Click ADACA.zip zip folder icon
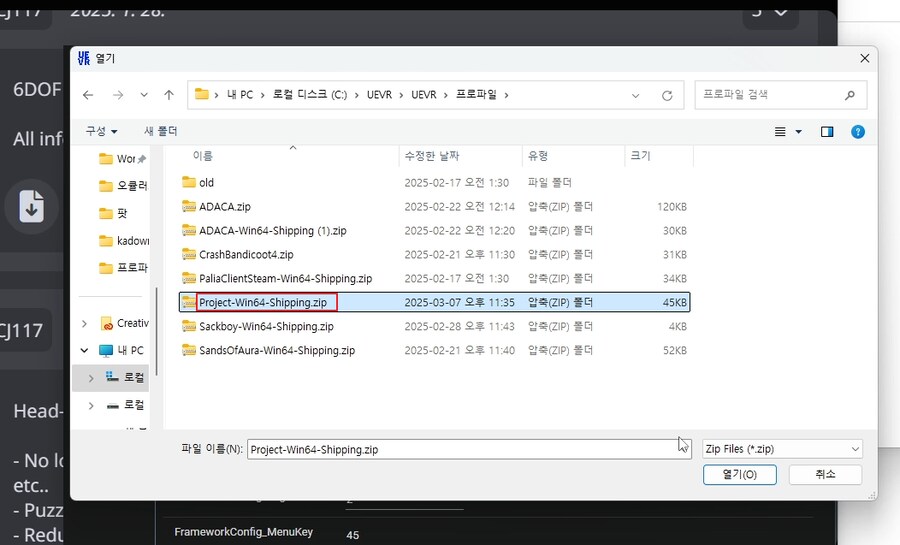 click(189, 206)
